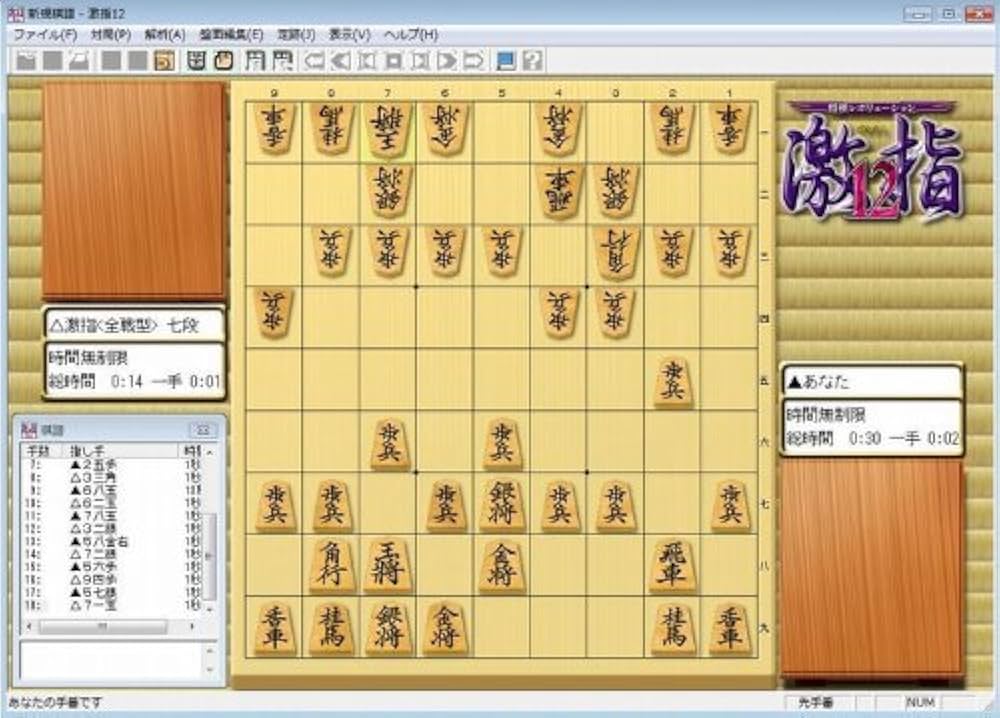The width and height of the screenshot is (1000, 718).
Task: Click the save toolbar icon beside the folder
Action: (52, 61)
